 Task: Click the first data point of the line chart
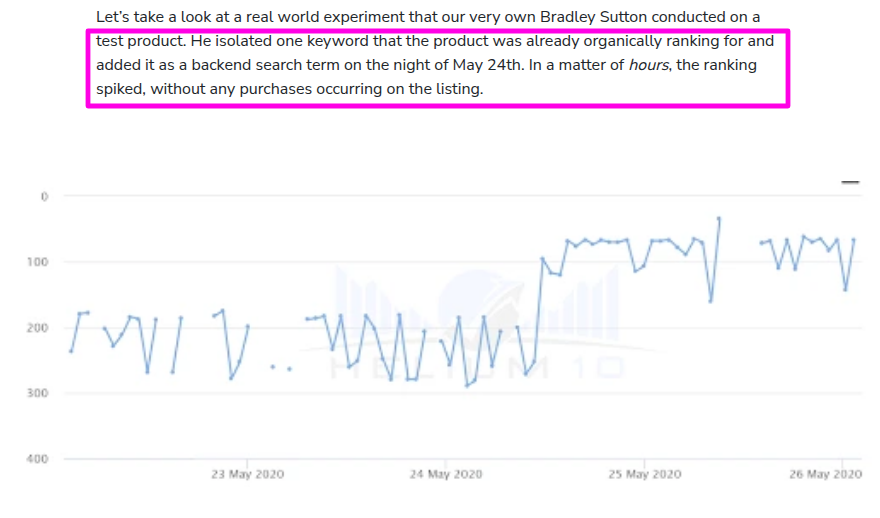[71, 351]
